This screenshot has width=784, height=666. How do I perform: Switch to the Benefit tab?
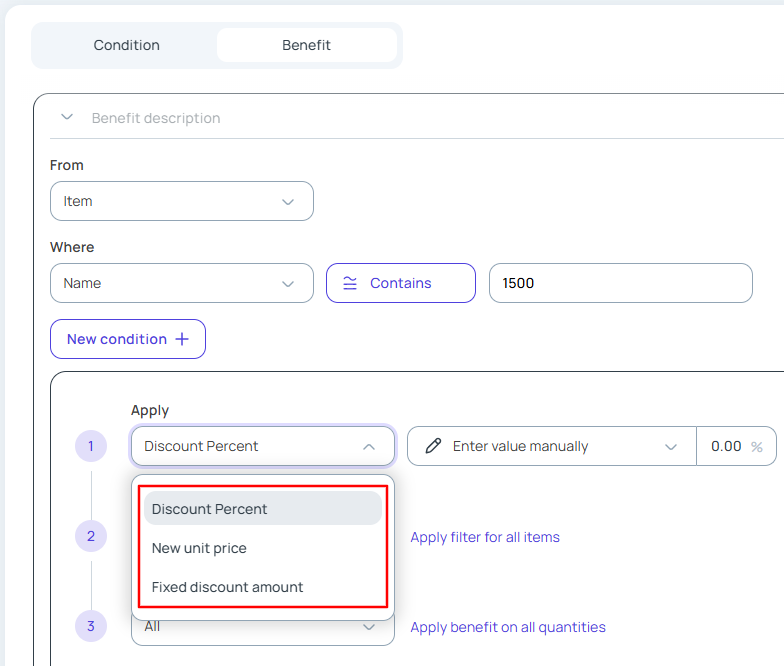306,45
